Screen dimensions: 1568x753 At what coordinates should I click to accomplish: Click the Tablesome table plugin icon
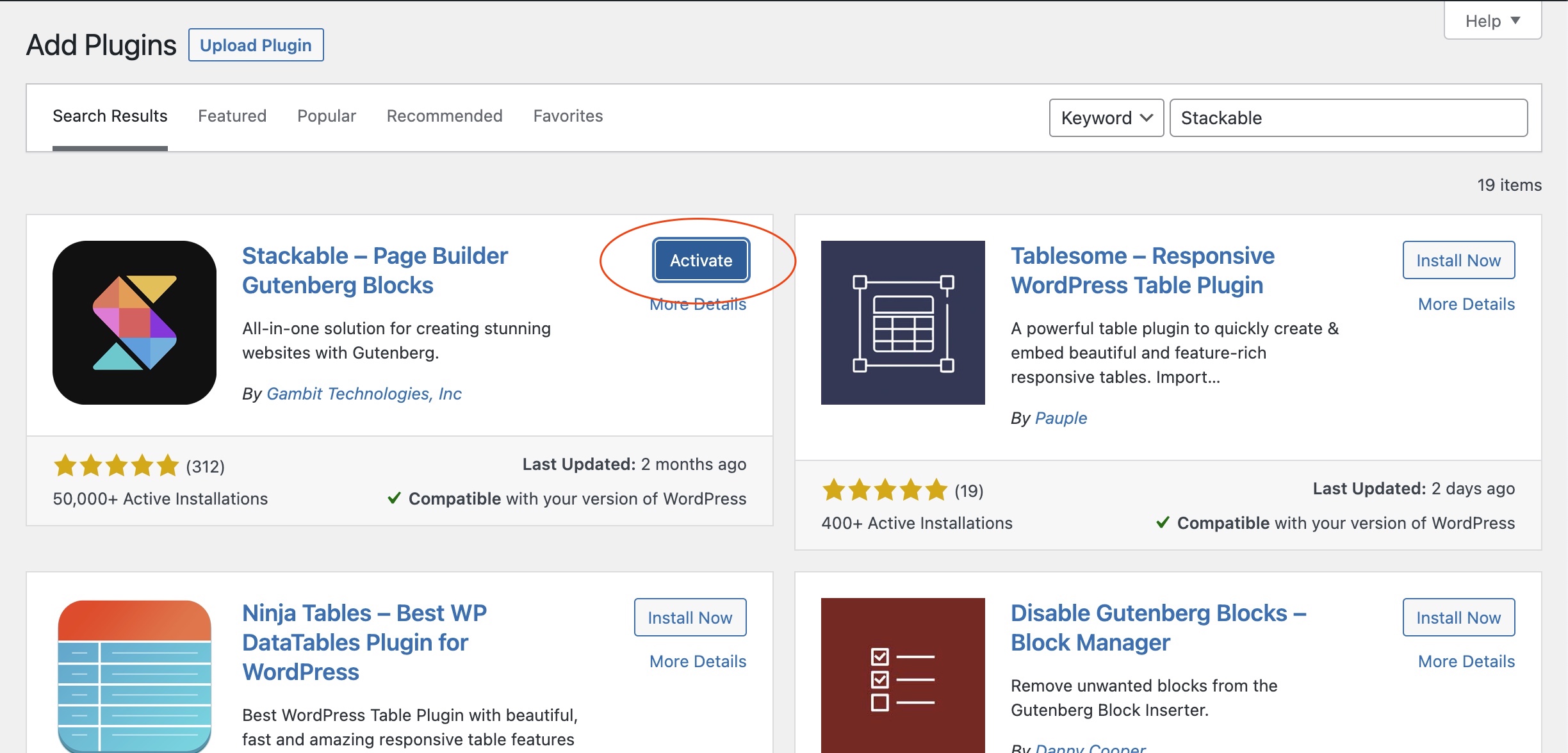pos(903,323)
